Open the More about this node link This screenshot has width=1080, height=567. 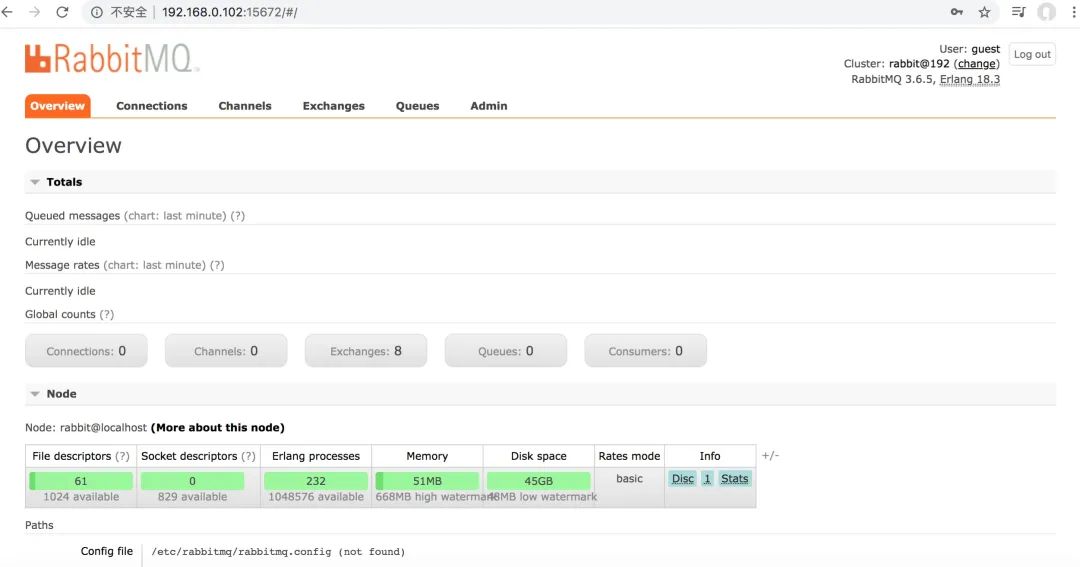(217, 428)
